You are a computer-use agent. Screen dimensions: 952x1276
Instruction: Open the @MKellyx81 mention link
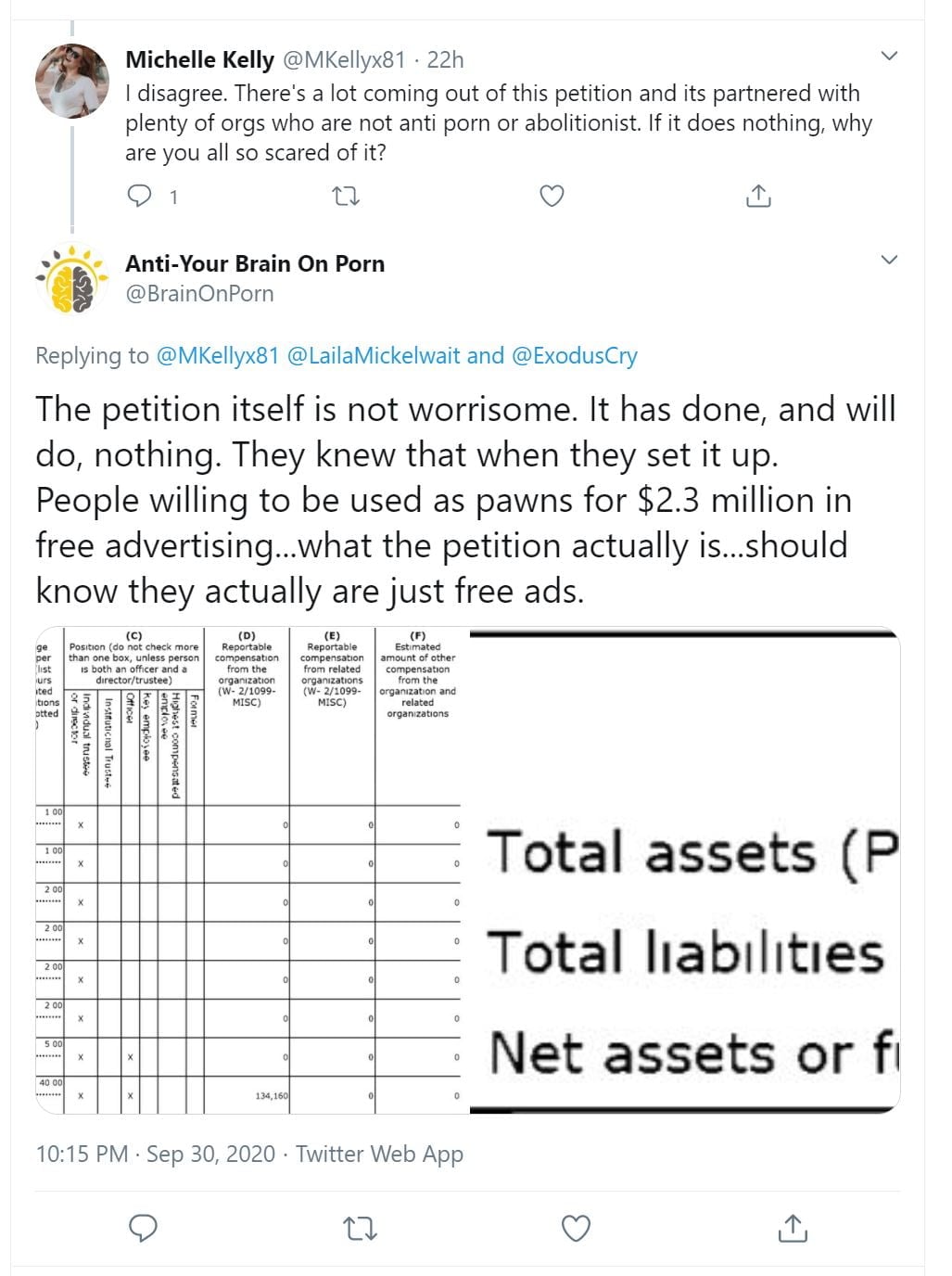point(217,355)
